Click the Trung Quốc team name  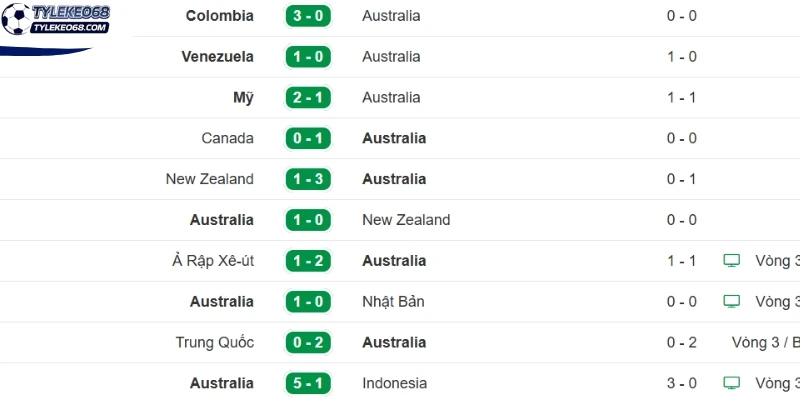215,342
